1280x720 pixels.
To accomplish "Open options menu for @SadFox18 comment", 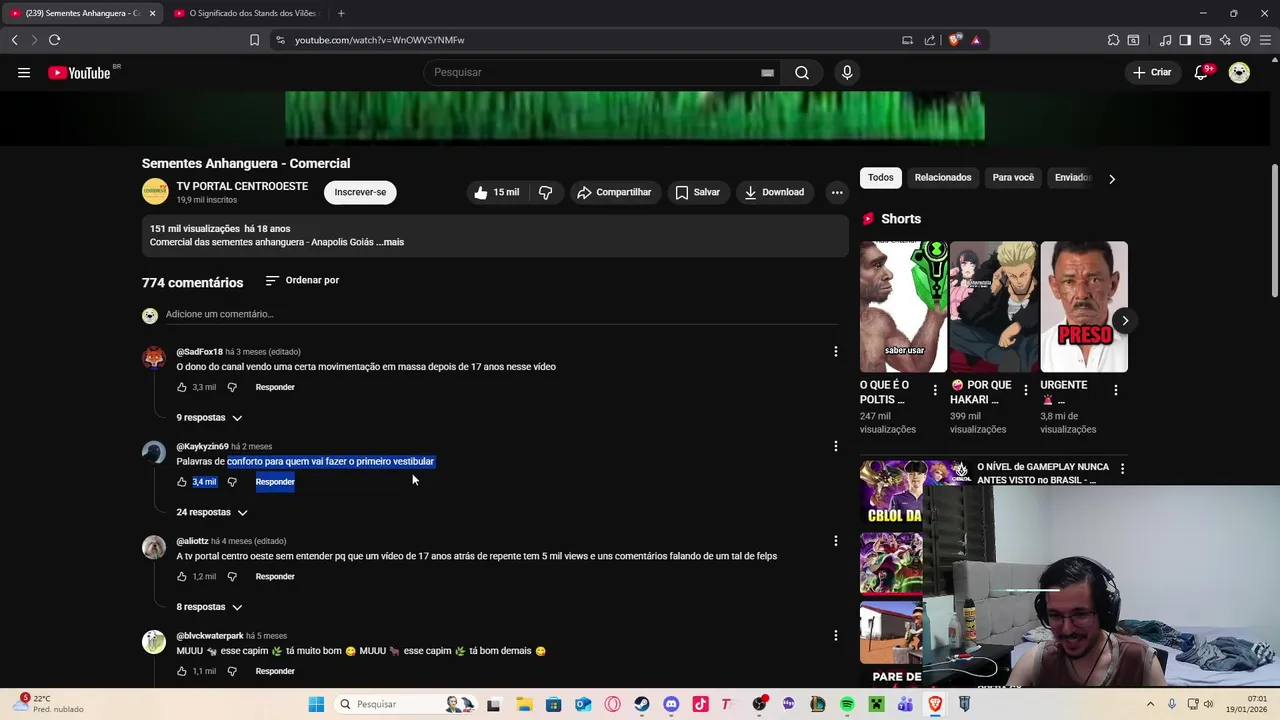I will point(836,351).
